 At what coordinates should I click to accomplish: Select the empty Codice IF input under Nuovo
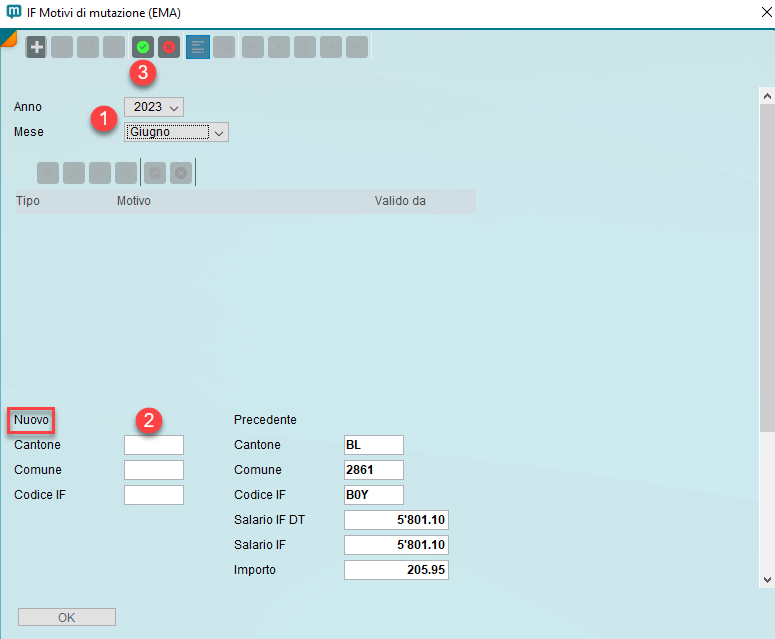154,495
